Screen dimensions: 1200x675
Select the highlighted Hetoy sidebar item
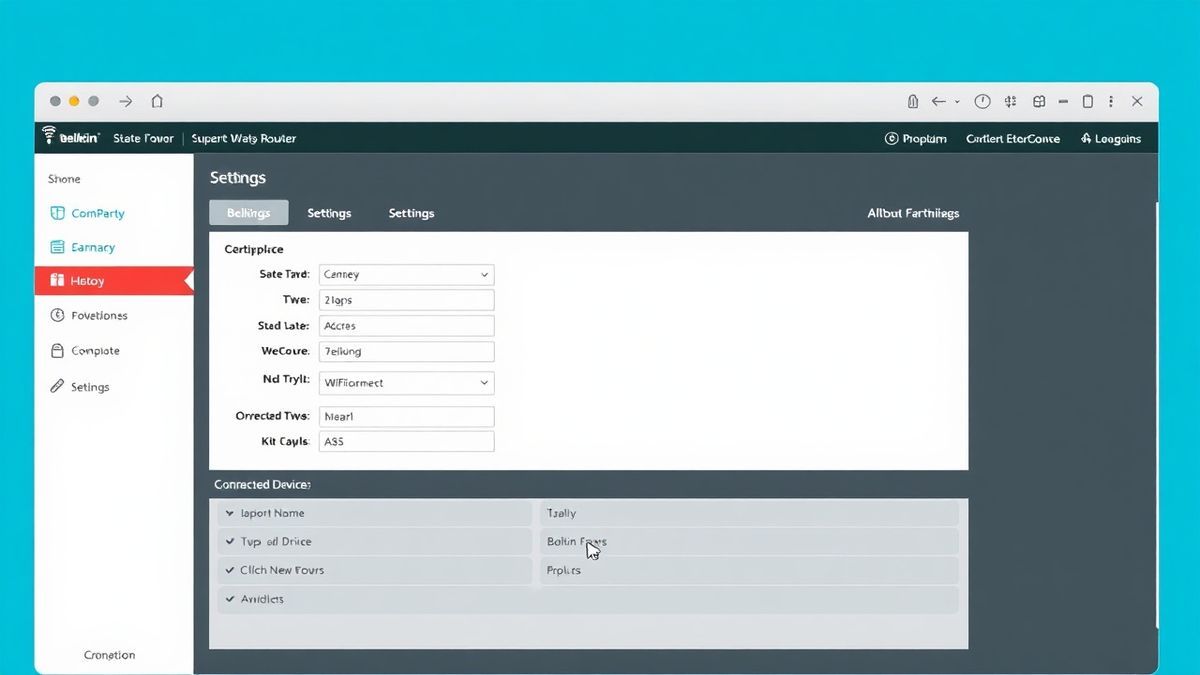[114, 281]
